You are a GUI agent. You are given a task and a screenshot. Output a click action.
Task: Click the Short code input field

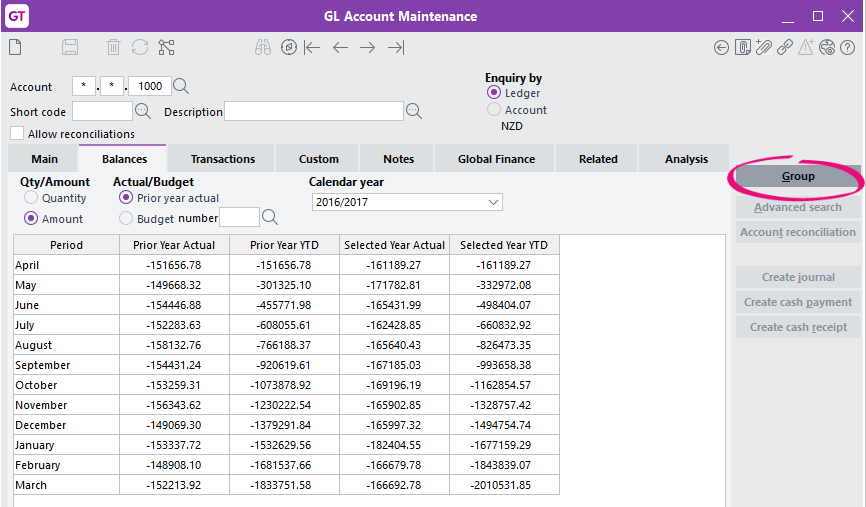102,111
